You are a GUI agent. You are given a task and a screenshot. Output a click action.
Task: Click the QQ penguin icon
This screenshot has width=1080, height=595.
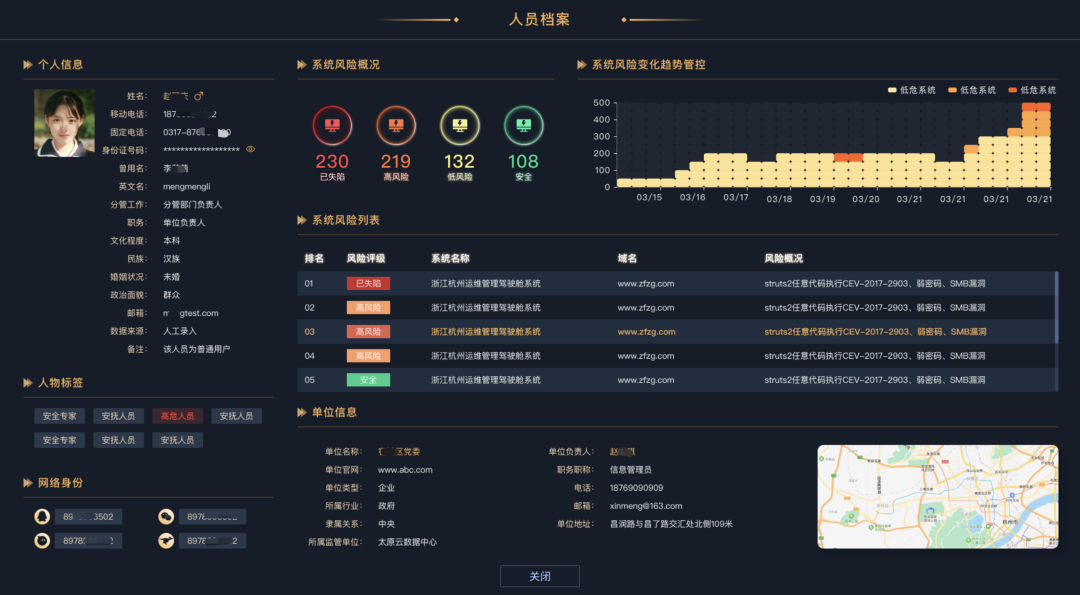point(42,517)
